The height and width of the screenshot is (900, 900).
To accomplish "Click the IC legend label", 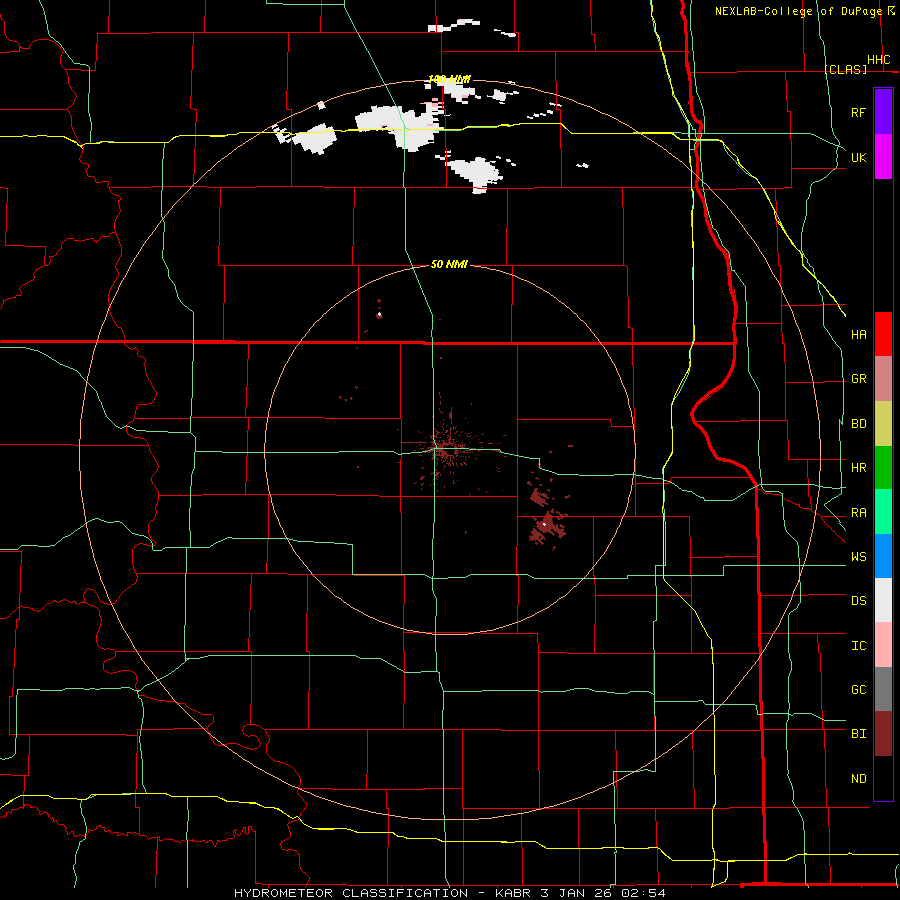I will [x=858, y=646].
